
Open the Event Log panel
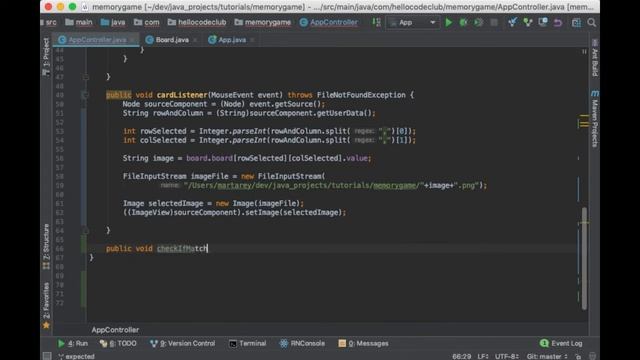561,343
